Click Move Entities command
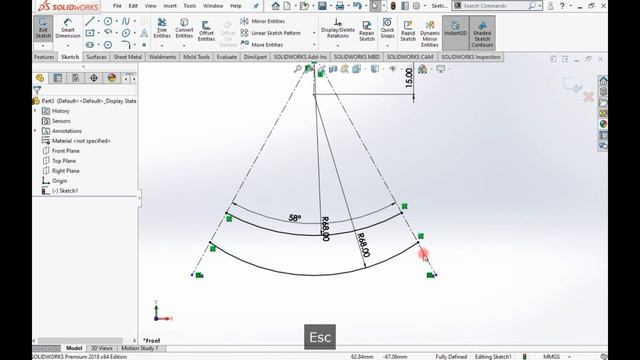640x360 pixels. tap(262, 45)
